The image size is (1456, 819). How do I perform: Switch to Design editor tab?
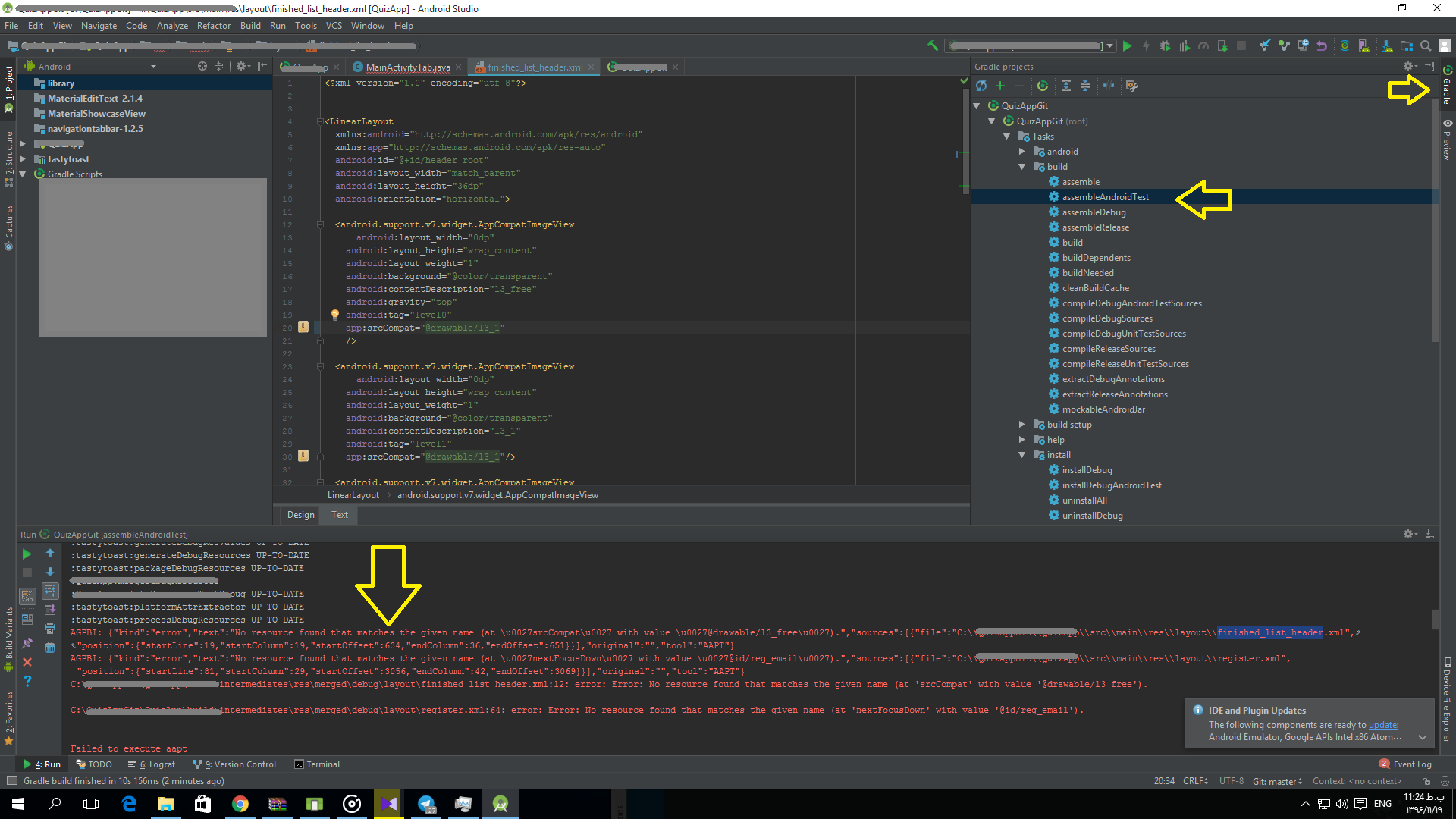pyautogui.click(x=300, y=515)
